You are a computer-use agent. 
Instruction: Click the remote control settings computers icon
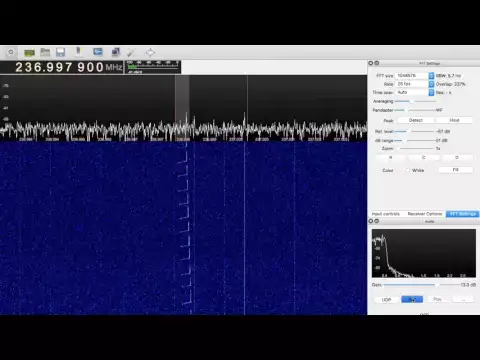pyautogui.click(x=115, y=52)
